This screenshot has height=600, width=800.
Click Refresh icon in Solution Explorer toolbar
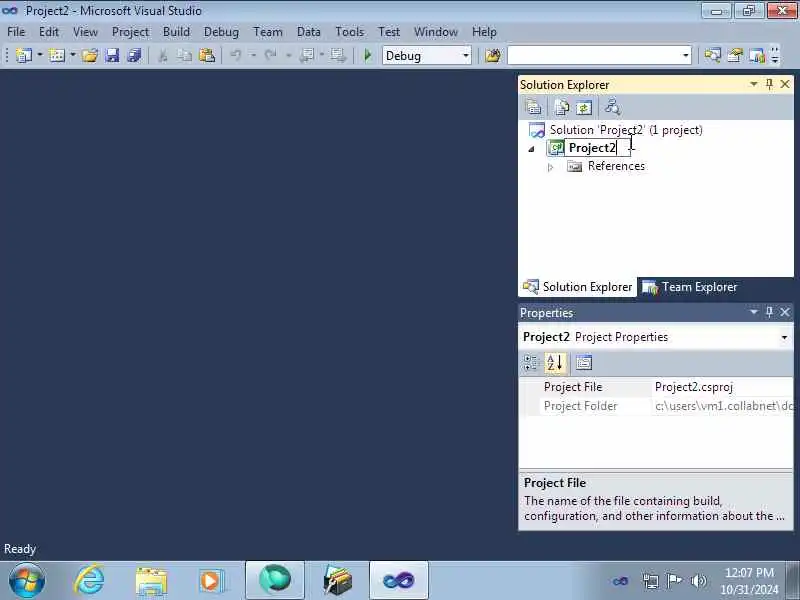pyautogui.click(x=584, y=107)
